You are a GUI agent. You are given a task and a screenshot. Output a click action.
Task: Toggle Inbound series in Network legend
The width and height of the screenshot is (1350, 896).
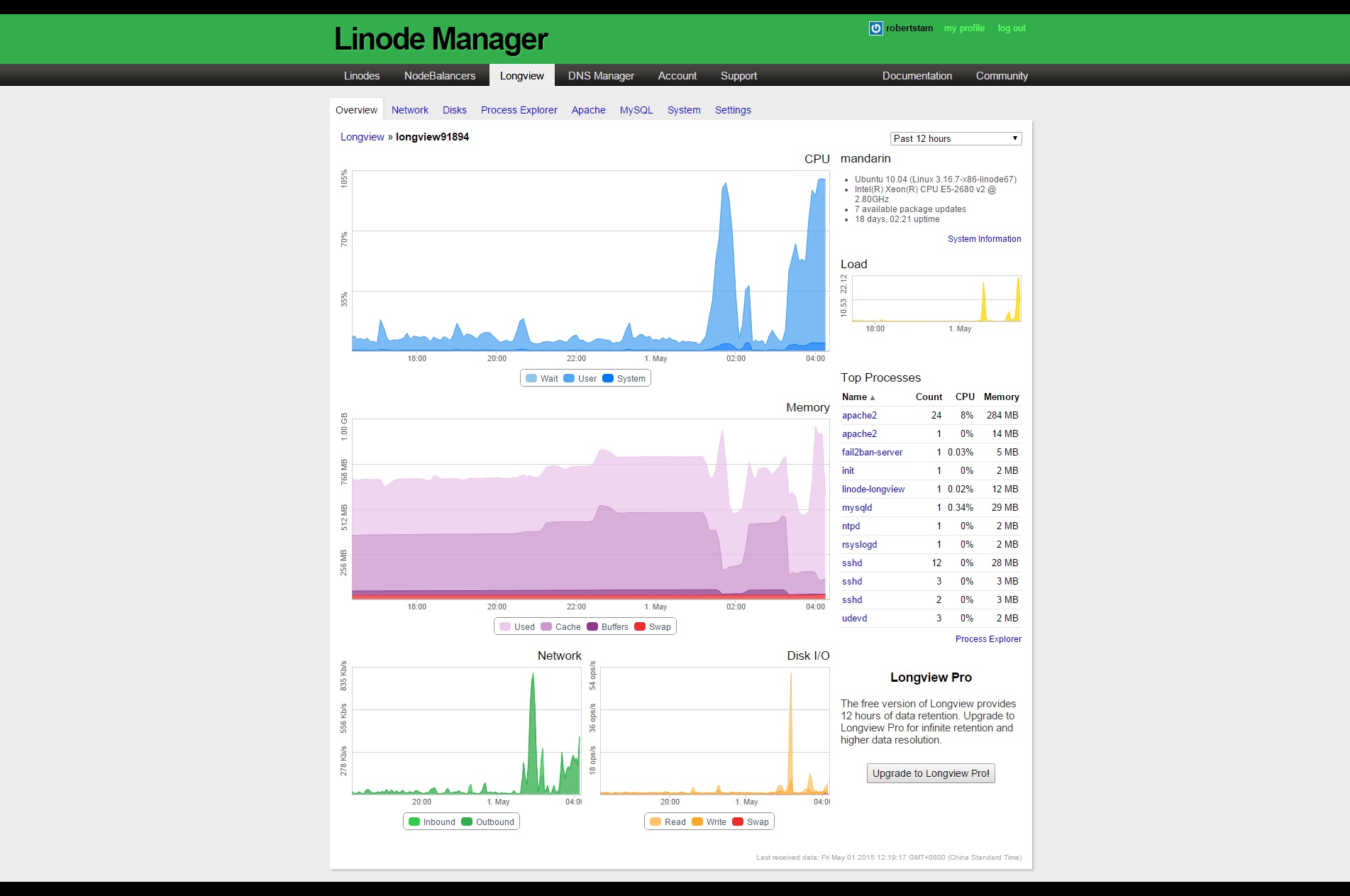click(x=432, y=822)
